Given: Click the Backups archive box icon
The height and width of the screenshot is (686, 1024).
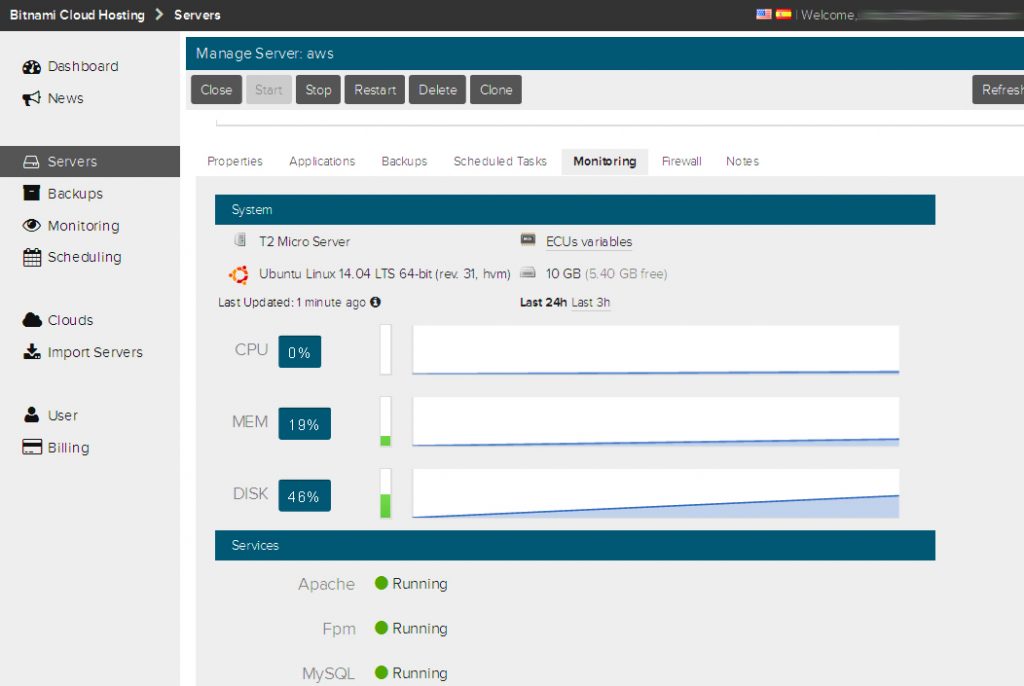Looking at the screenshot, I should (x=31, y=193).
